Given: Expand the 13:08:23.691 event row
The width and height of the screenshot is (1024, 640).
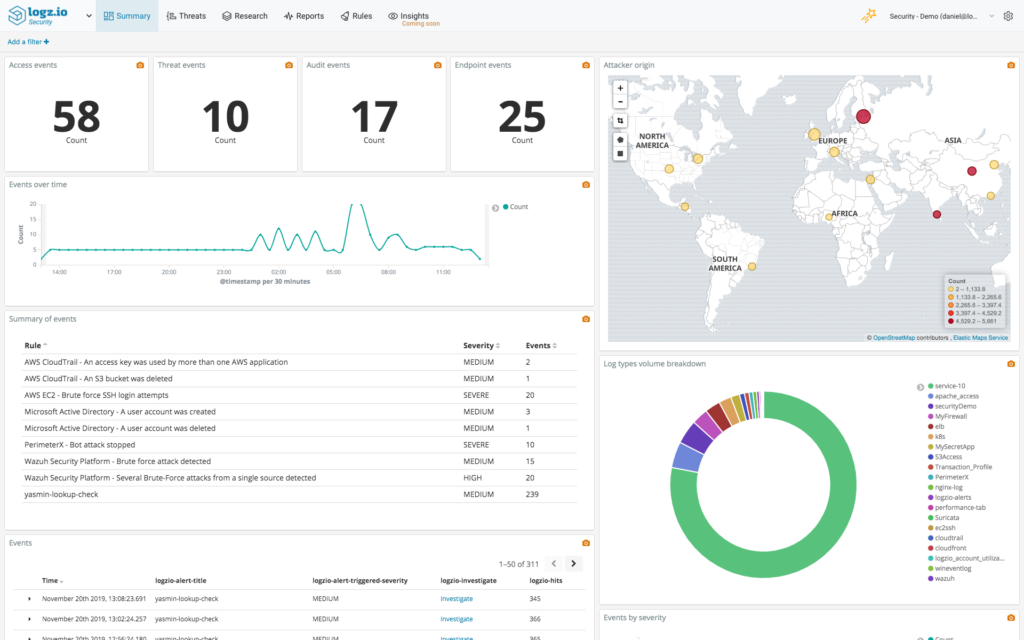Looking at the screenshot, I should [x=29, y=599].
